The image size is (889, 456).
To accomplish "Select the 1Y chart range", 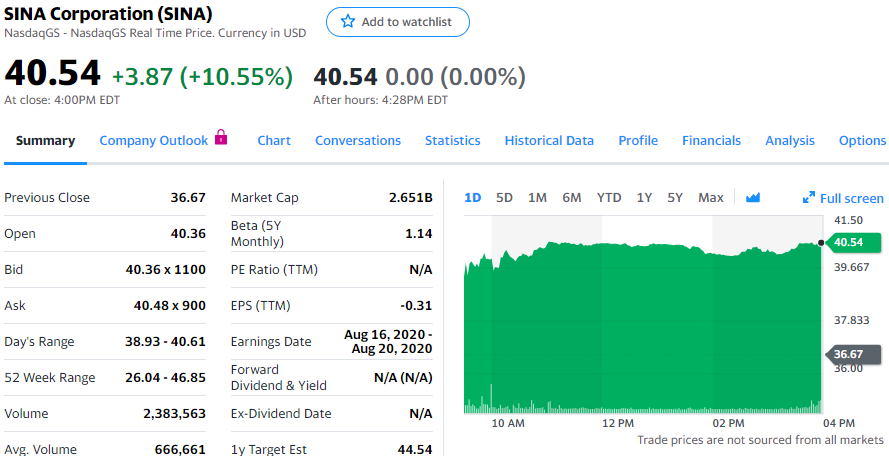I will pyautogui.click(x=645, y=198).
